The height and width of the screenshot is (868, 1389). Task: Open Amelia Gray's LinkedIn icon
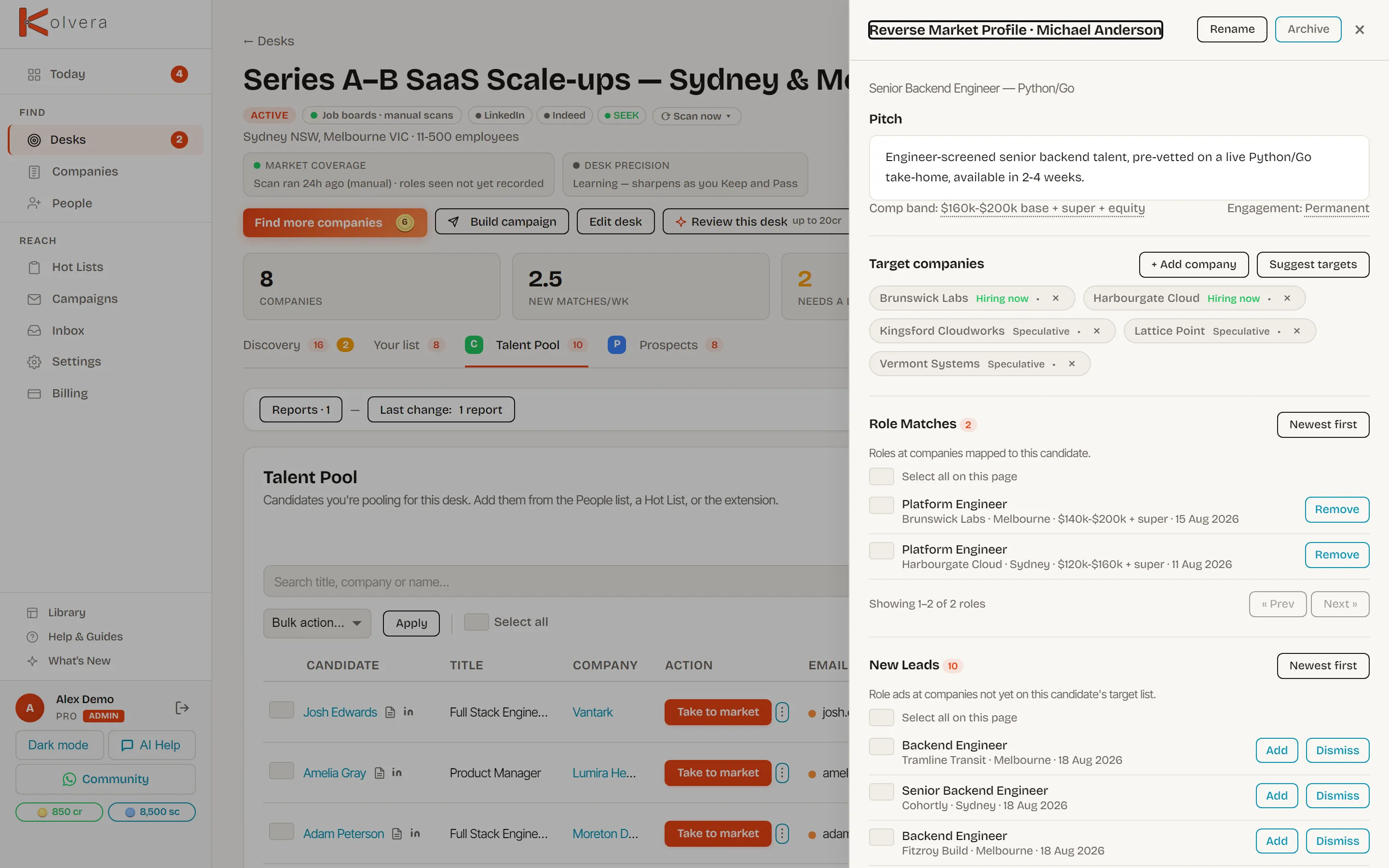pos(396,773)
